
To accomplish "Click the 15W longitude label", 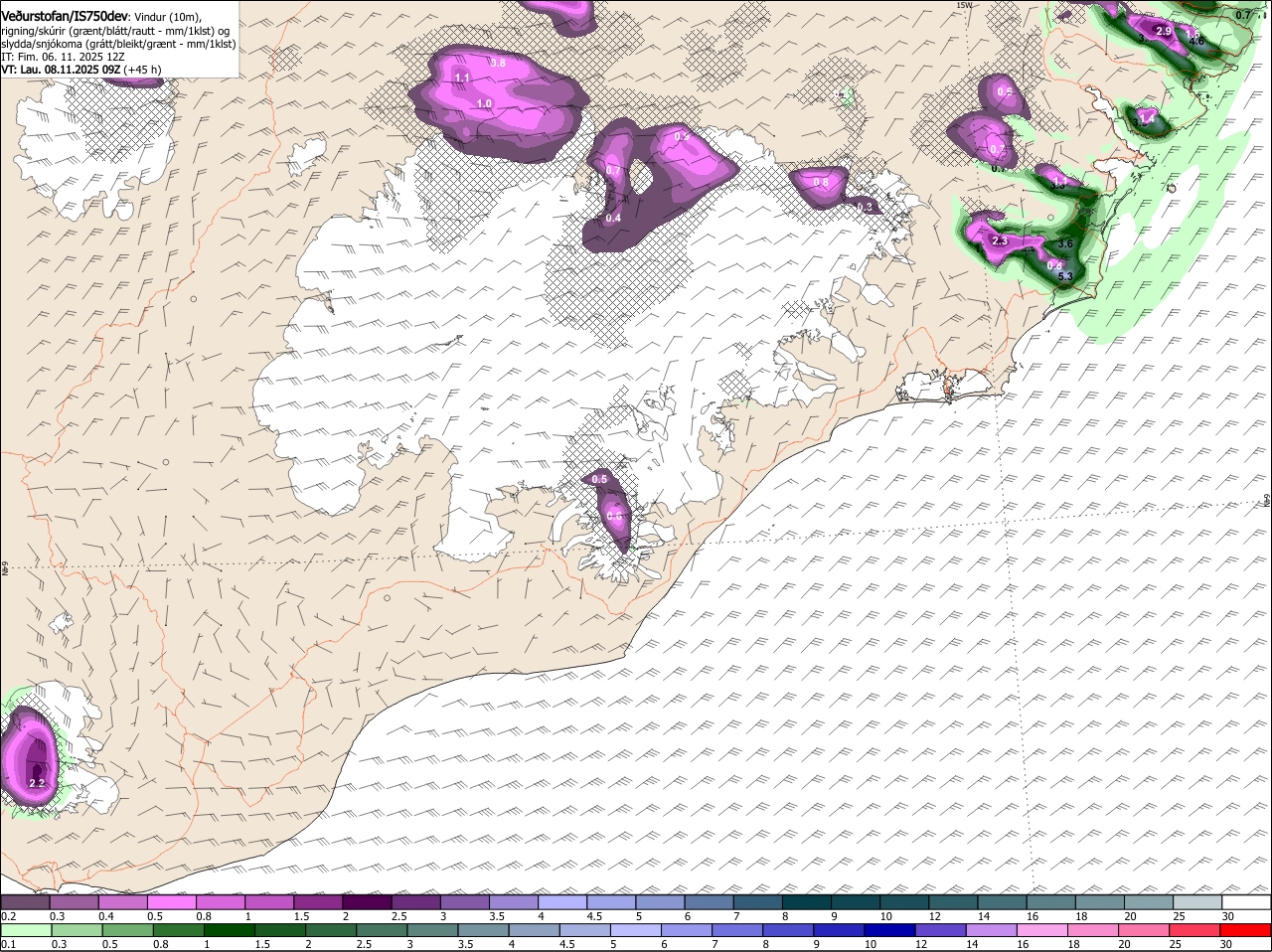I will [962, 5].
